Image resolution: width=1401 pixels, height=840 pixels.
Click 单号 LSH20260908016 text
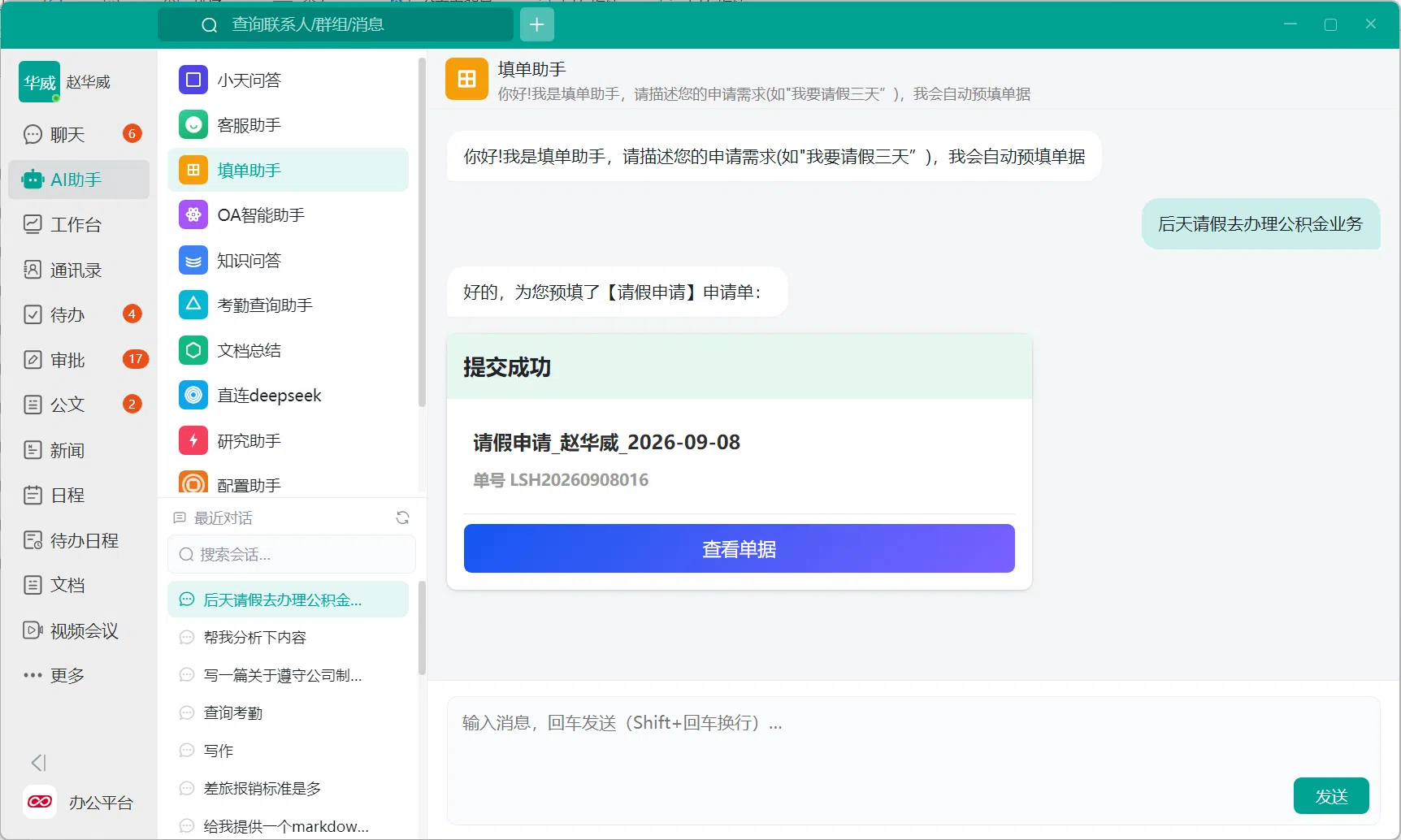(561, 479)
